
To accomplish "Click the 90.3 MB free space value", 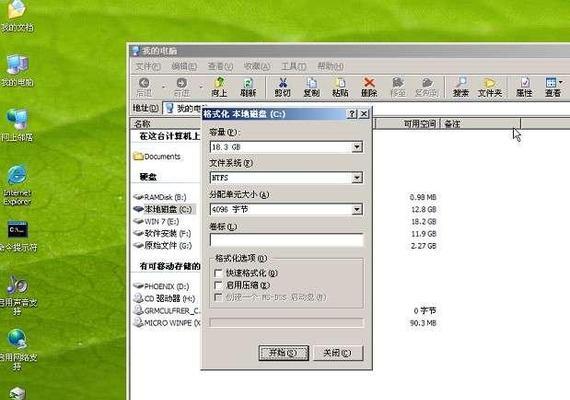I will tap(423, 323).
